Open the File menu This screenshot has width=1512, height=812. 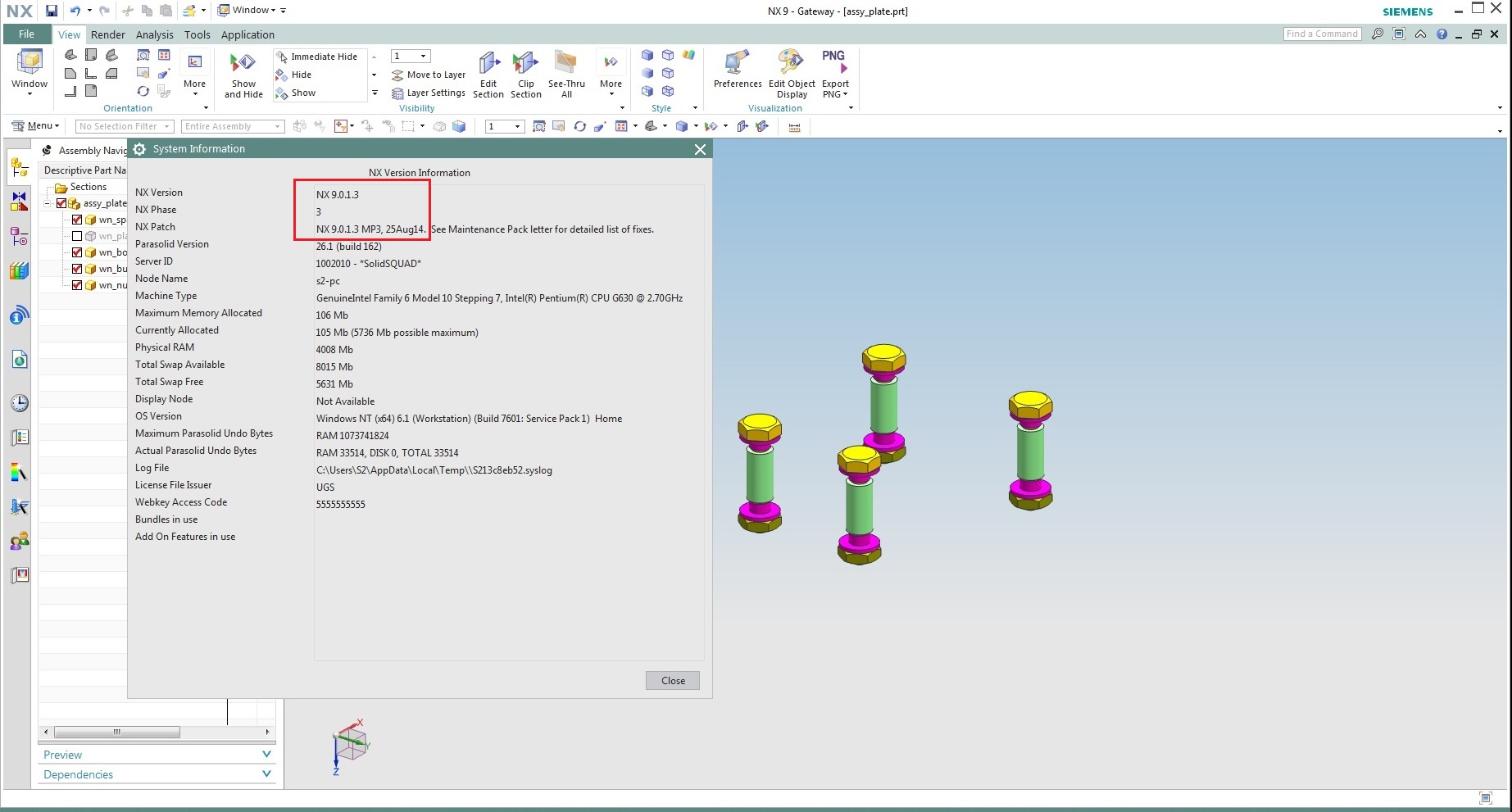tap(26, 34)
